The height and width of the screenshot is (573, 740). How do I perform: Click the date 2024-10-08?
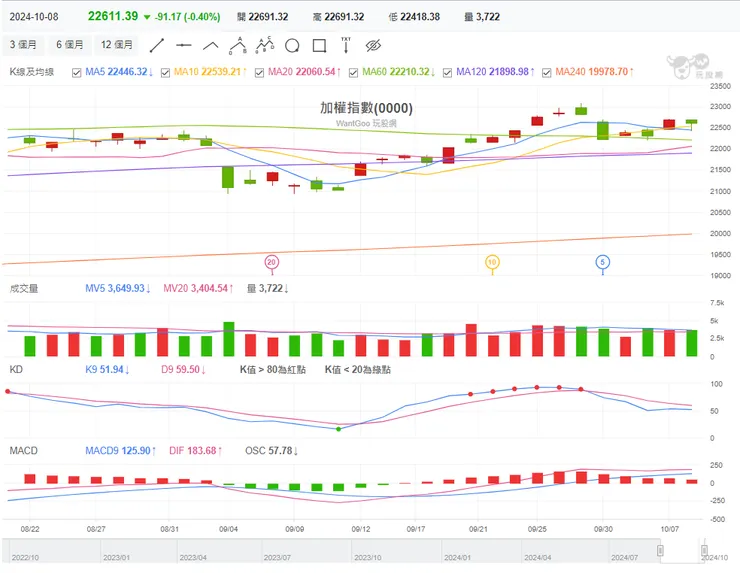[x=34, y=17]
